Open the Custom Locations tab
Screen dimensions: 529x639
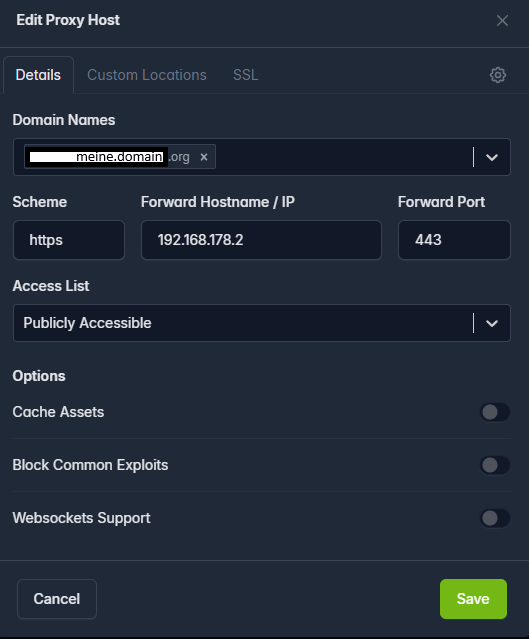(147, 75)
